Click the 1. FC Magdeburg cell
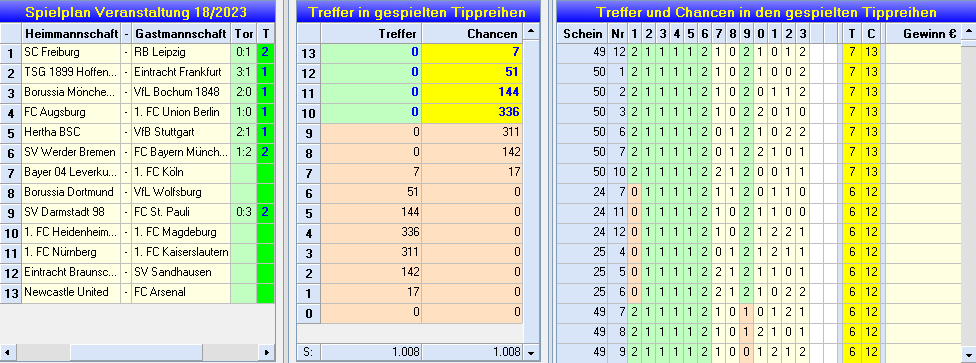The height and width of the screenshot is (363, 976). (181, 232)
